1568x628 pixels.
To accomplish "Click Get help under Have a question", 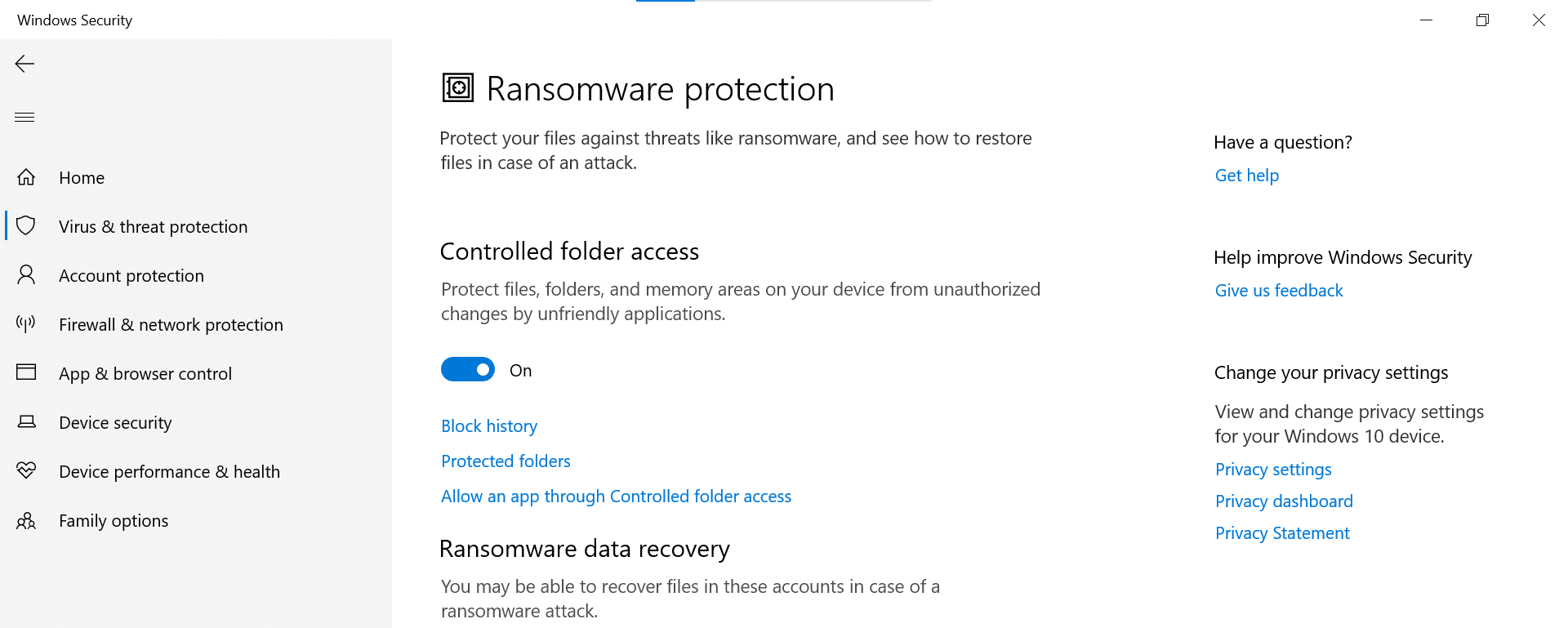I will click(1246, 175).
